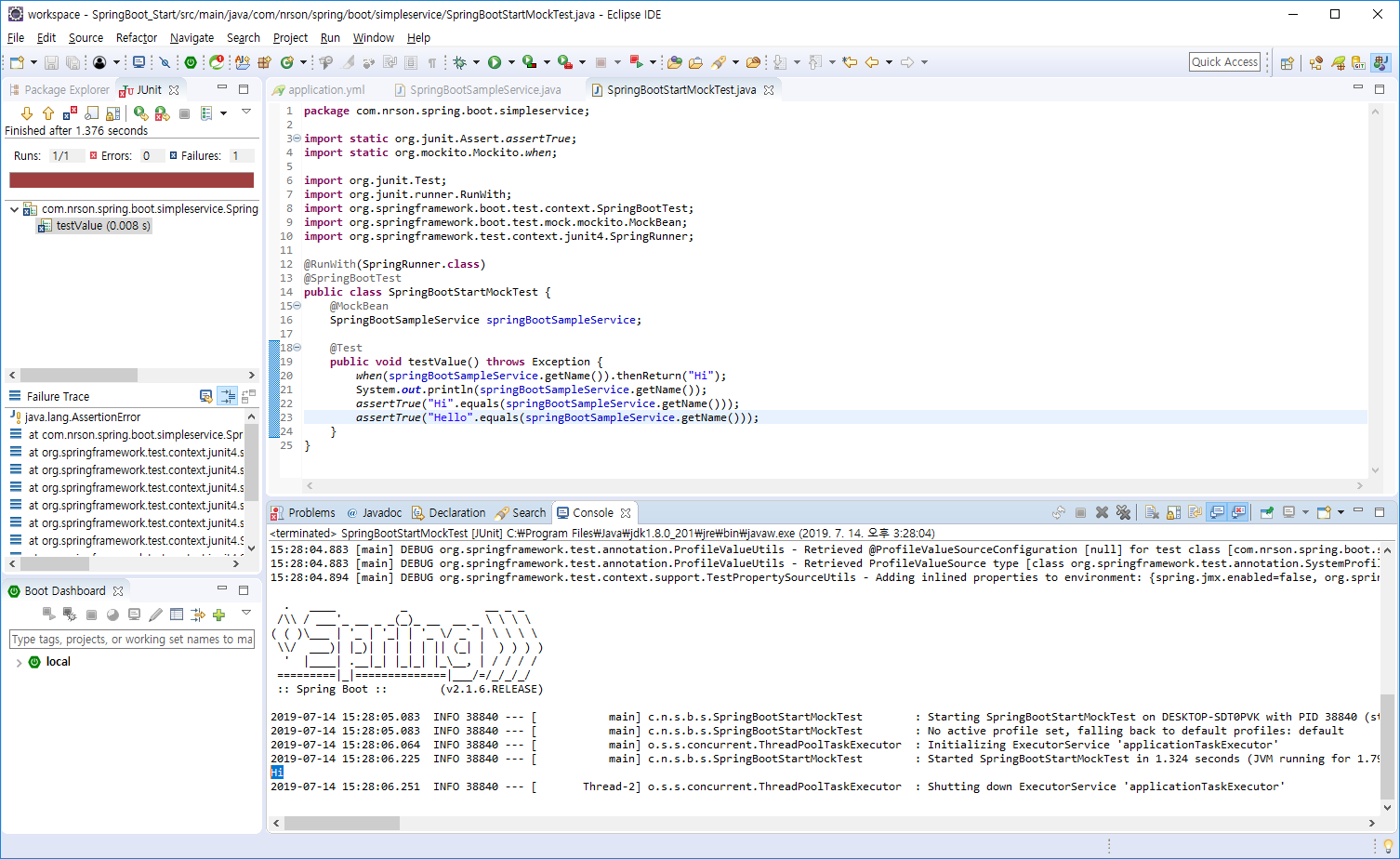Viewport: 1400px width, 859px height.
Task: Toggle Scroll Lock in Console toolbar
Action: point(1174,512)
